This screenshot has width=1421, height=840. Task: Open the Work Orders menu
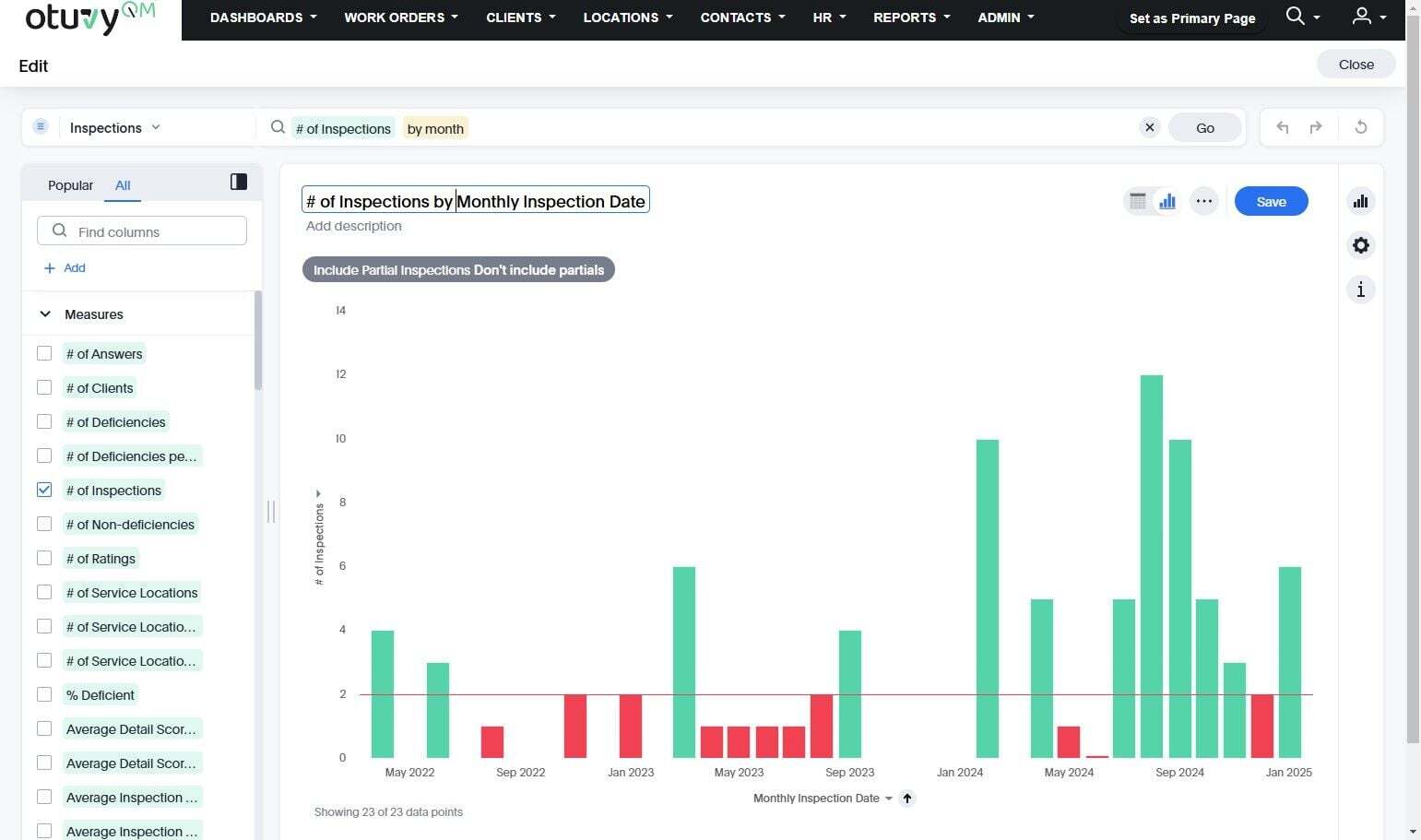pyautogui.click(x=401, y=18)
